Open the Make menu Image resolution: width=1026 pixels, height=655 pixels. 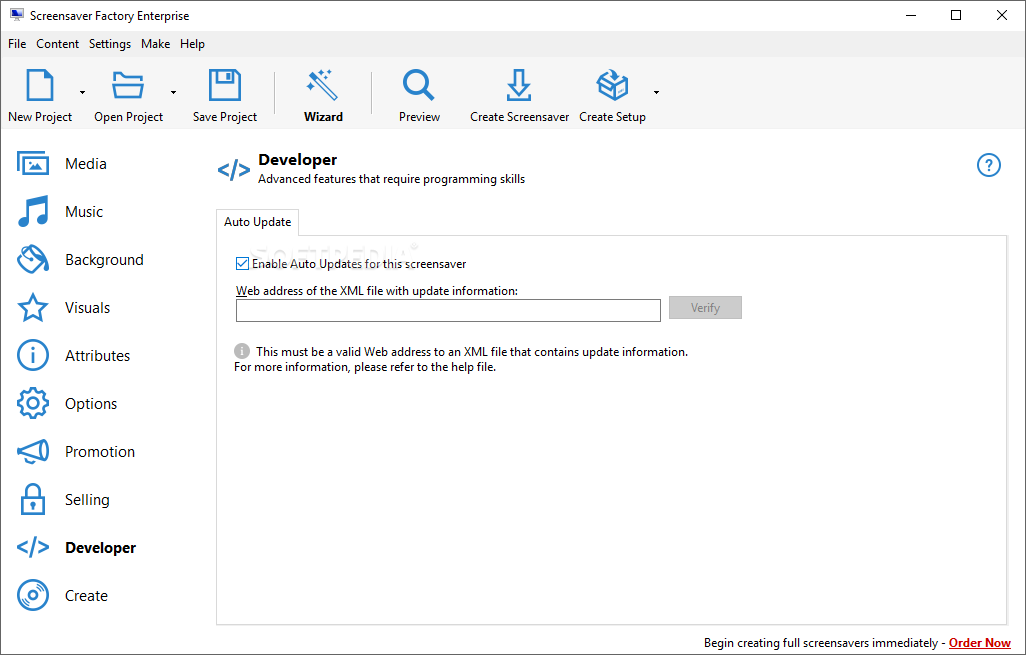click(x=156, y=44)
